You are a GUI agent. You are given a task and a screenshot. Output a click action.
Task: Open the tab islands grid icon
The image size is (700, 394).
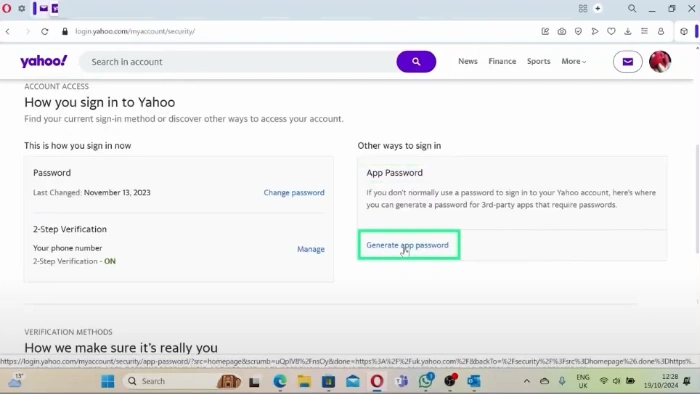[583, 8]
